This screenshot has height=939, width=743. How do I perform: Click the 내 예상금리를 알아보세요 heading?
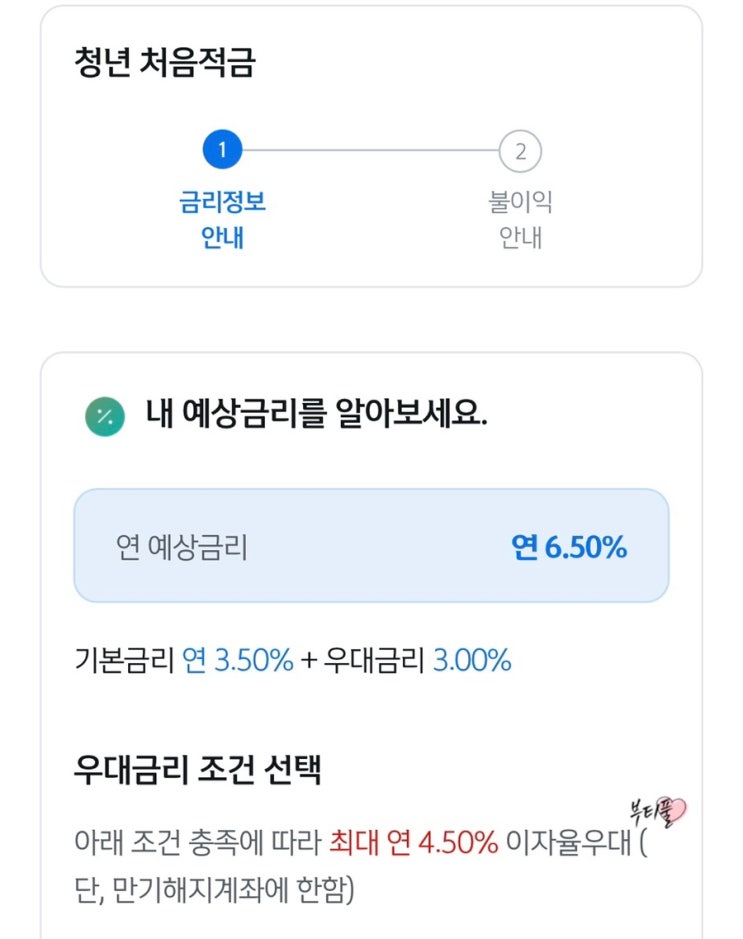coord(317,413)
